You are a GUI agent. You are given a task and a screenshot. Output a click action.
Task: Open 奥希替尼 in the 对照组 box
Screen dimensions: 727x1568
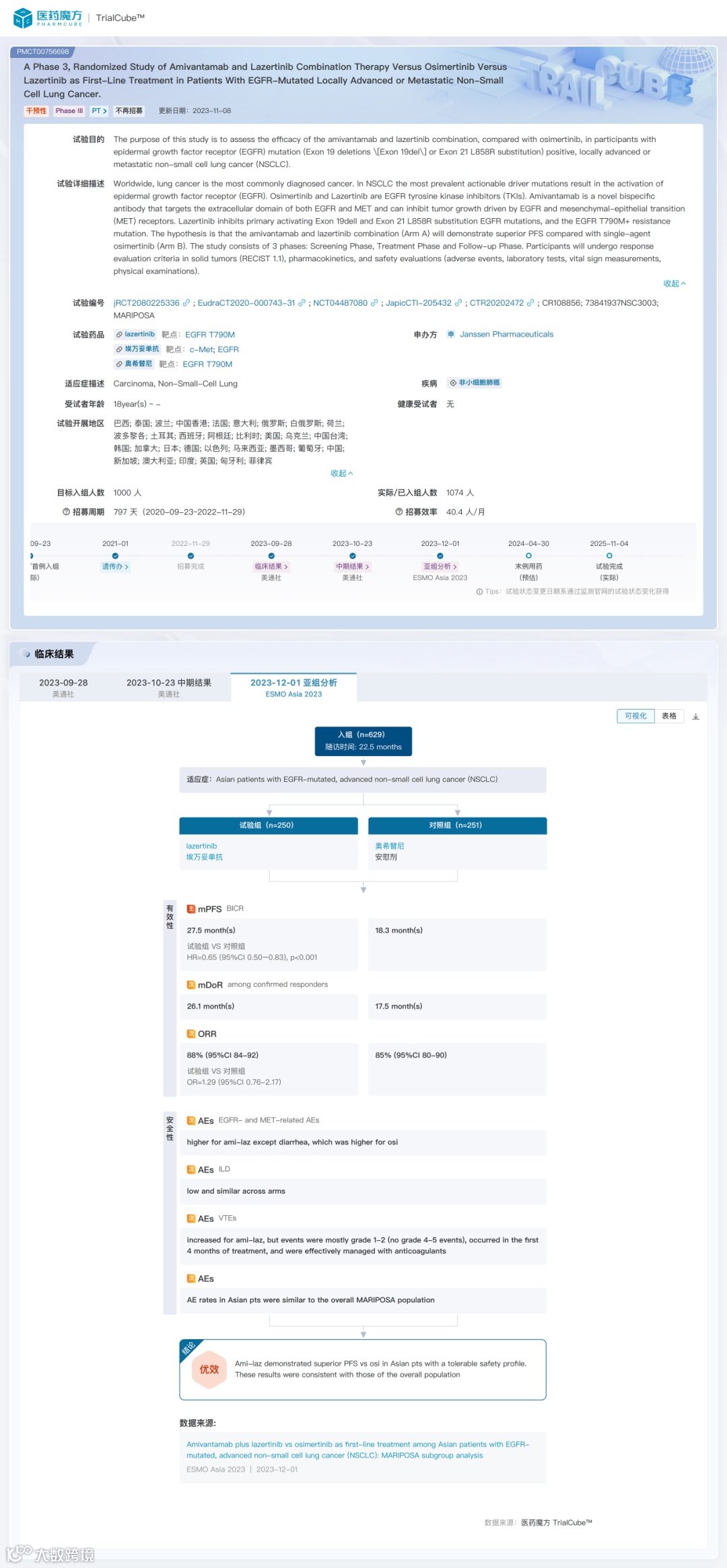390,846
